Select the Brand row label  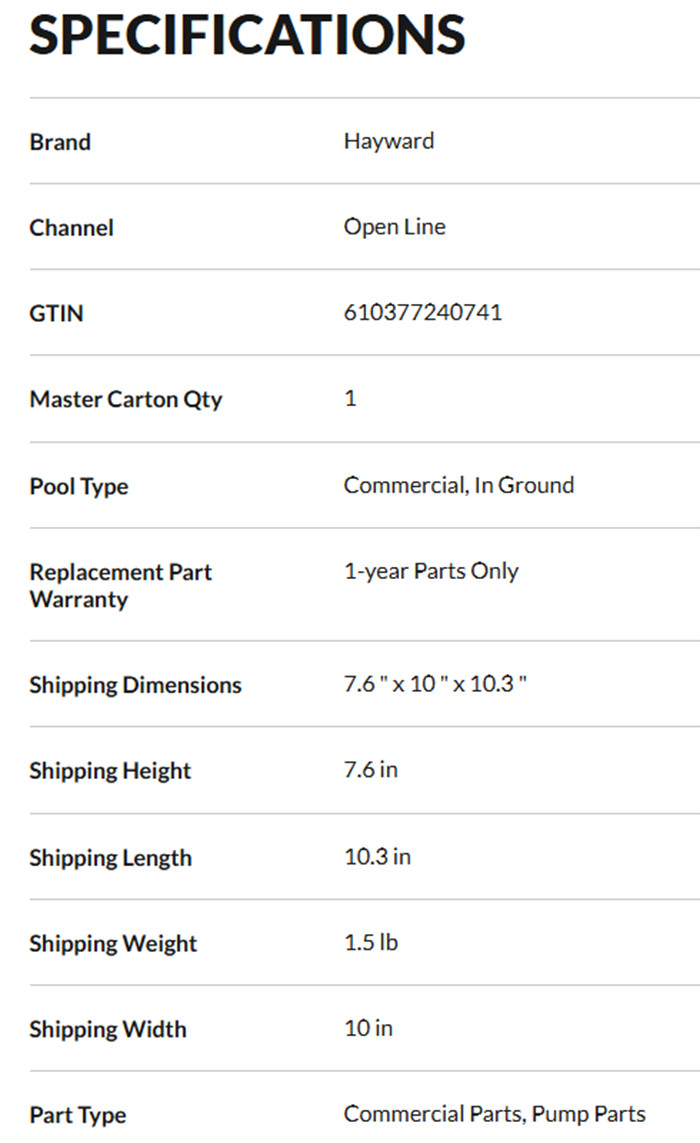pos(60,142)
